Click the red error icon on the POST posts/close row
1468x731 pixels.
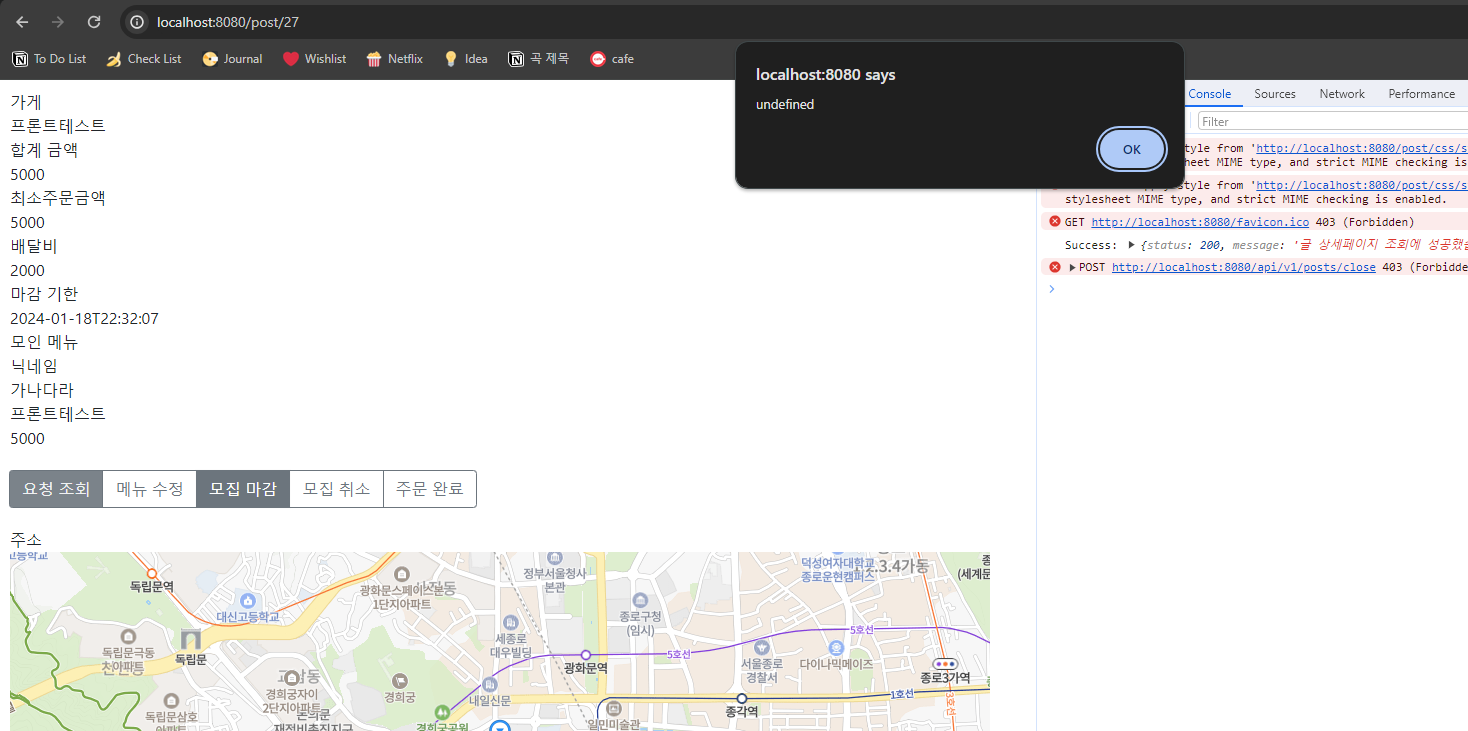pos(1054,267)
